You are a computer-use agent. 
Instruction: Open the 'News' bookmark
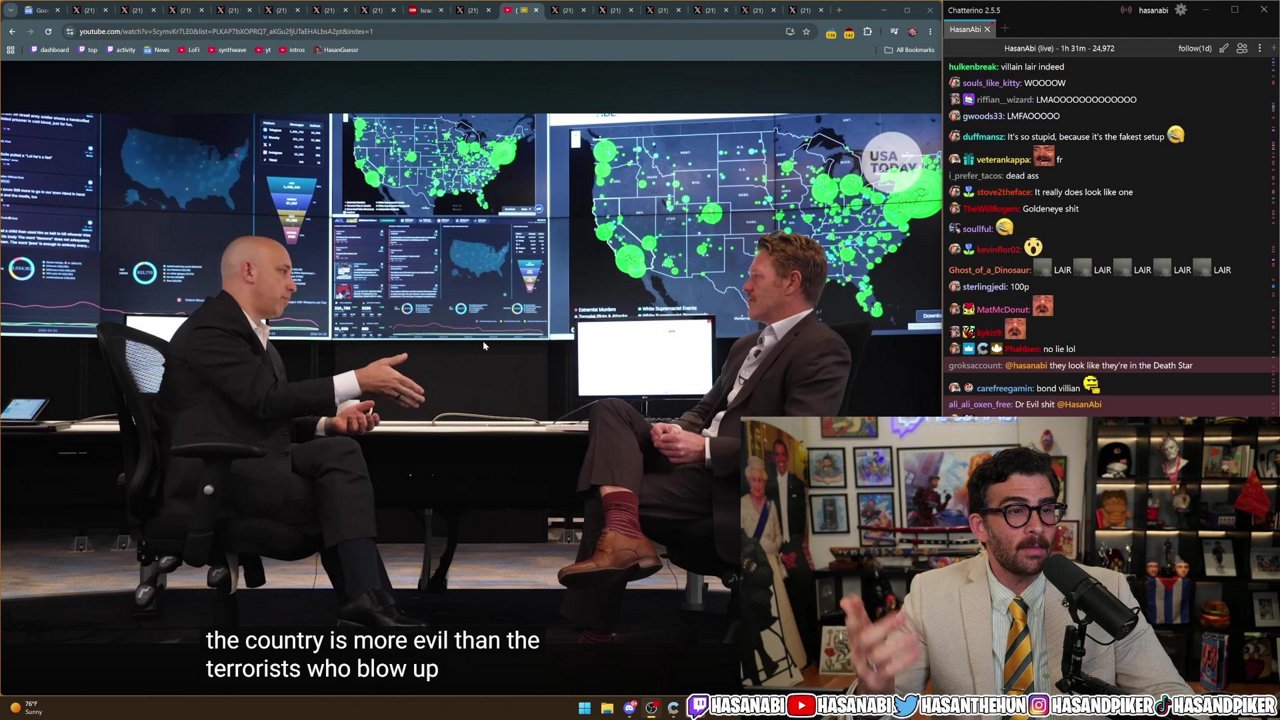pyautogui.click(x=157, y=50)
